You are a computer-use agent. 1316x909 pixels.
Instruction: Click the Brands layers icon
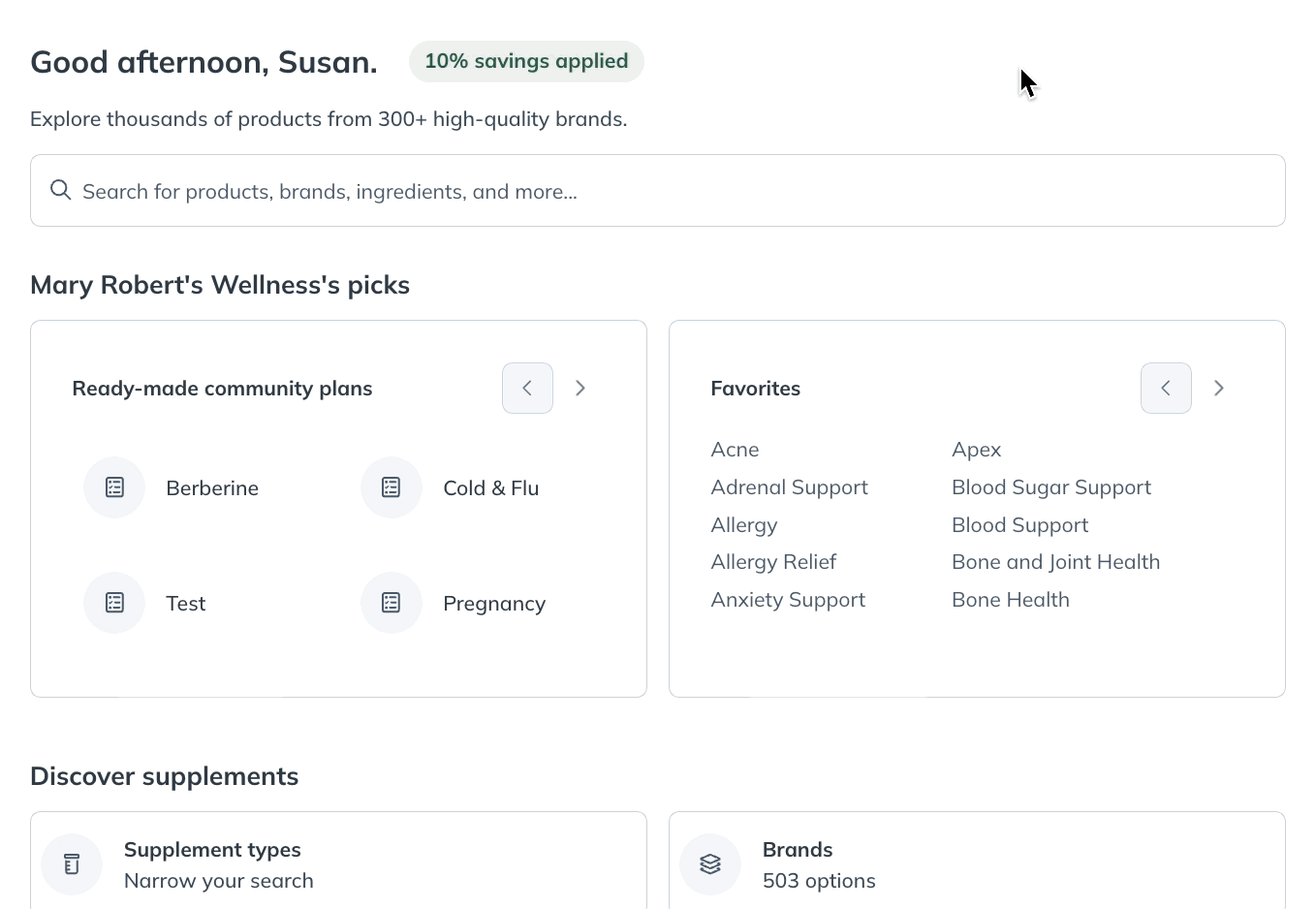[710, 864]
